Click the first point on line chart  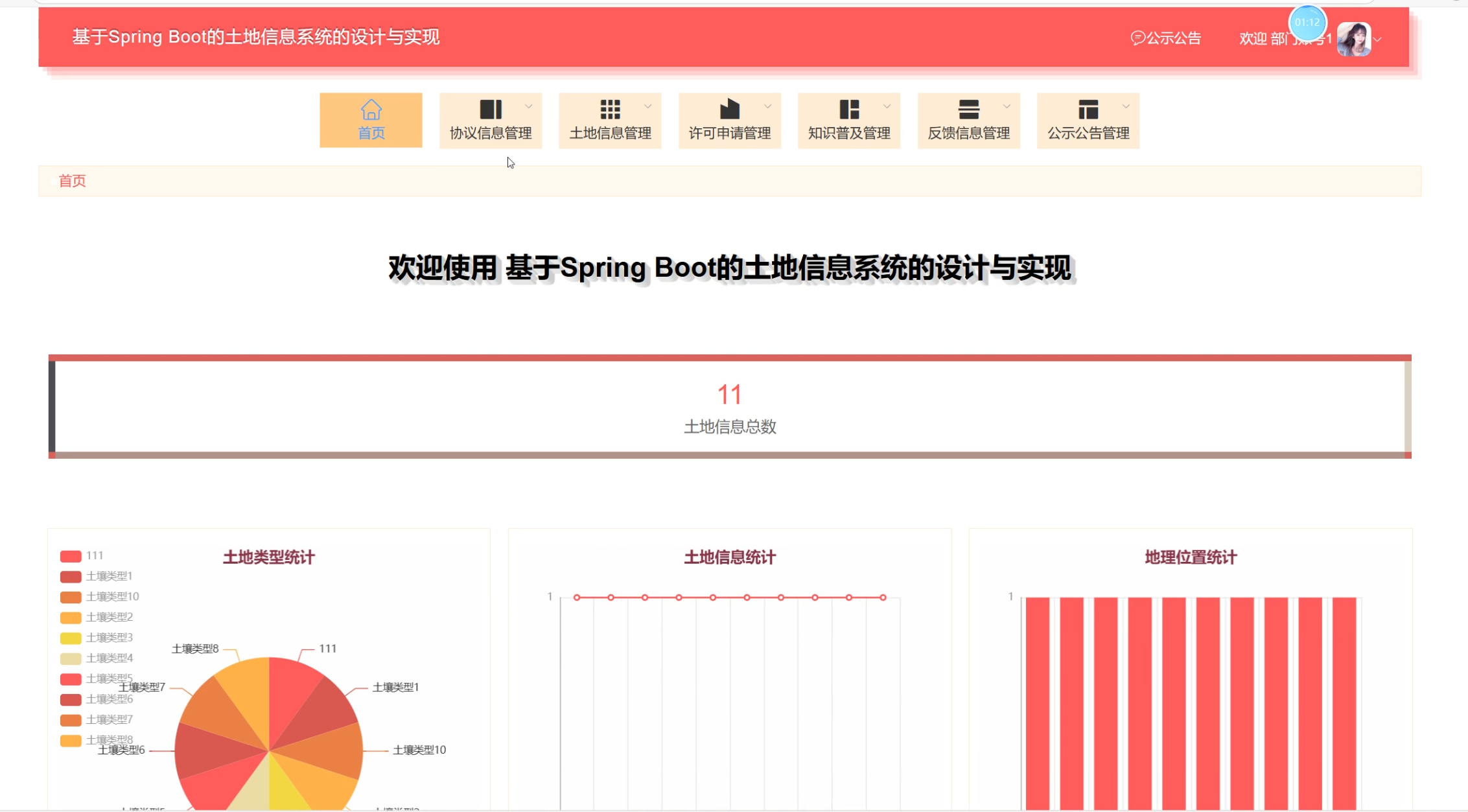click(577, 597)
